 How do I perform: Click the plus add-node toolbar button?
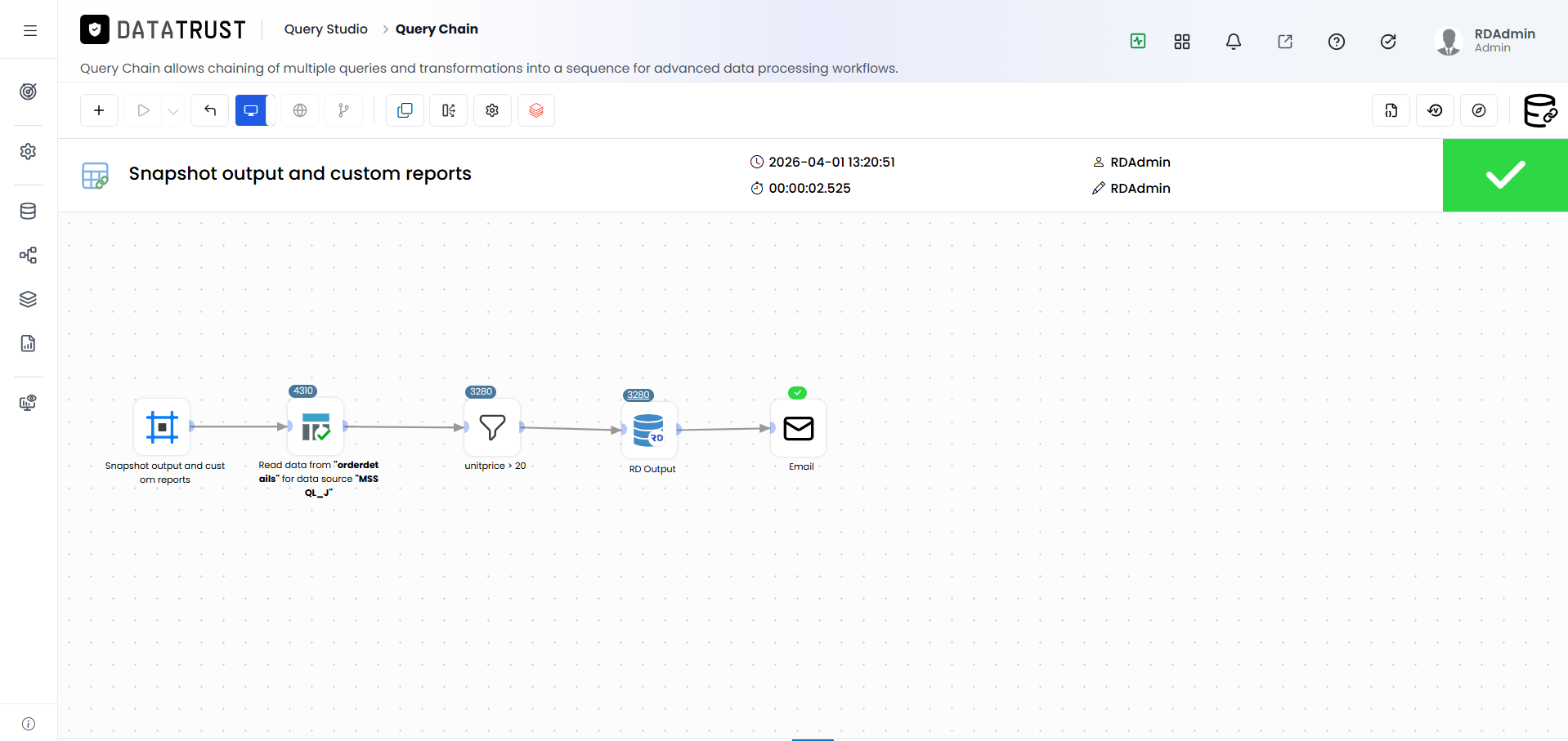tap(99, 110)
